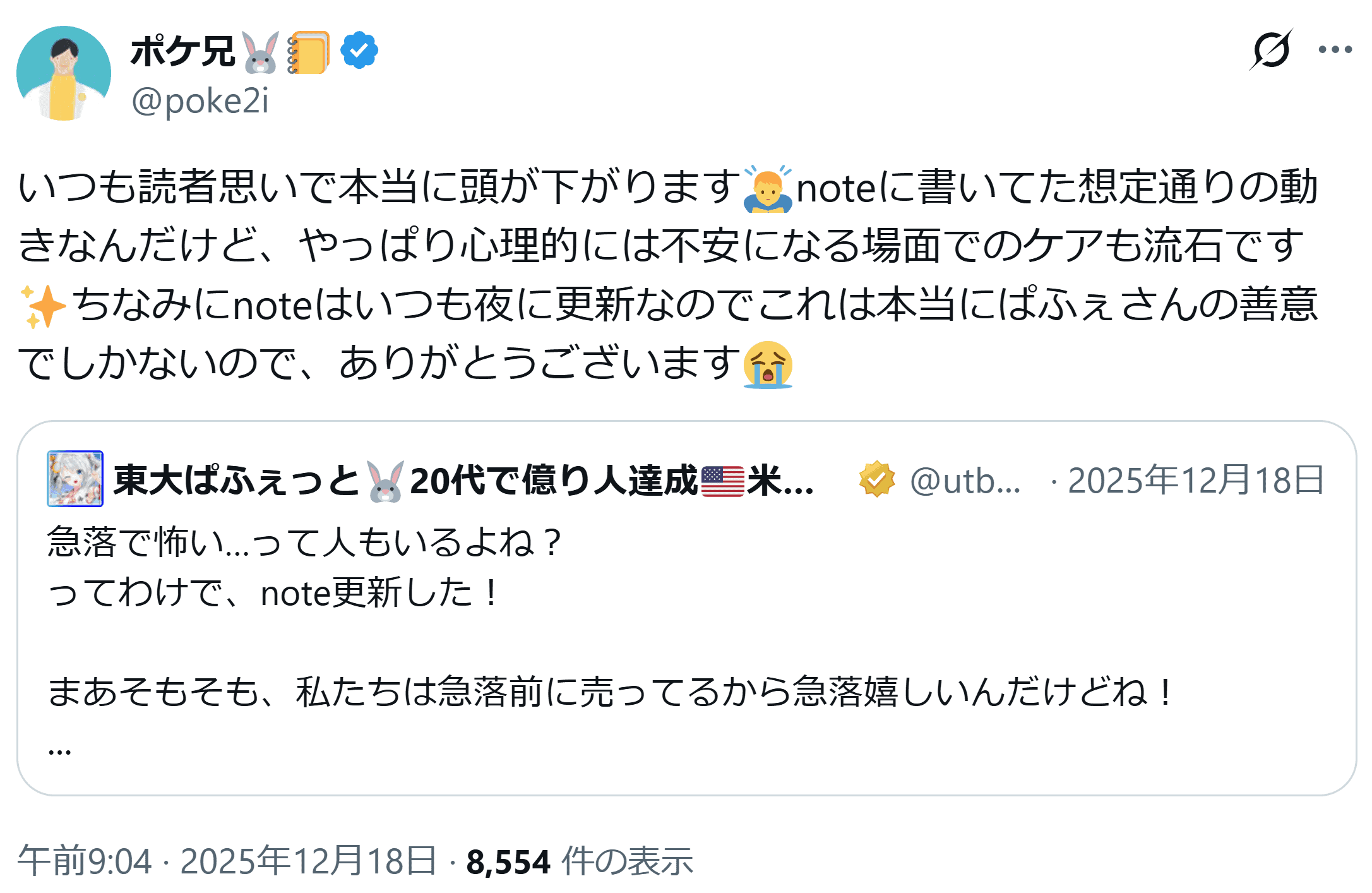
Task: Click the bowing person emoji in post
Action: pyautogui.click(x=767, y=189)
